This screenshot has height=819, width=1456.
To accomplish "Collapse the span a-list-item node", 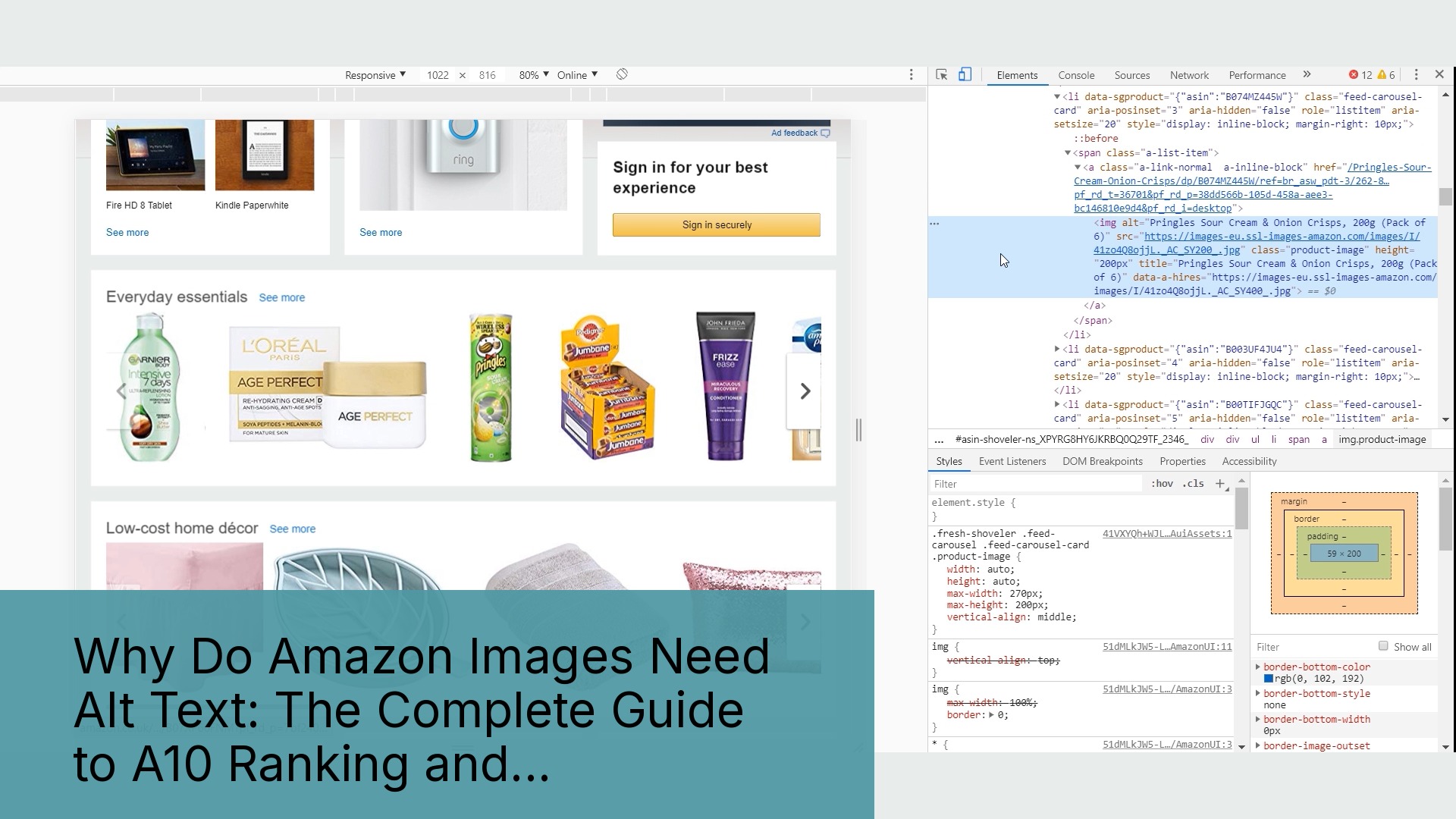I will pyautogui.click(x=1068, y=153).
